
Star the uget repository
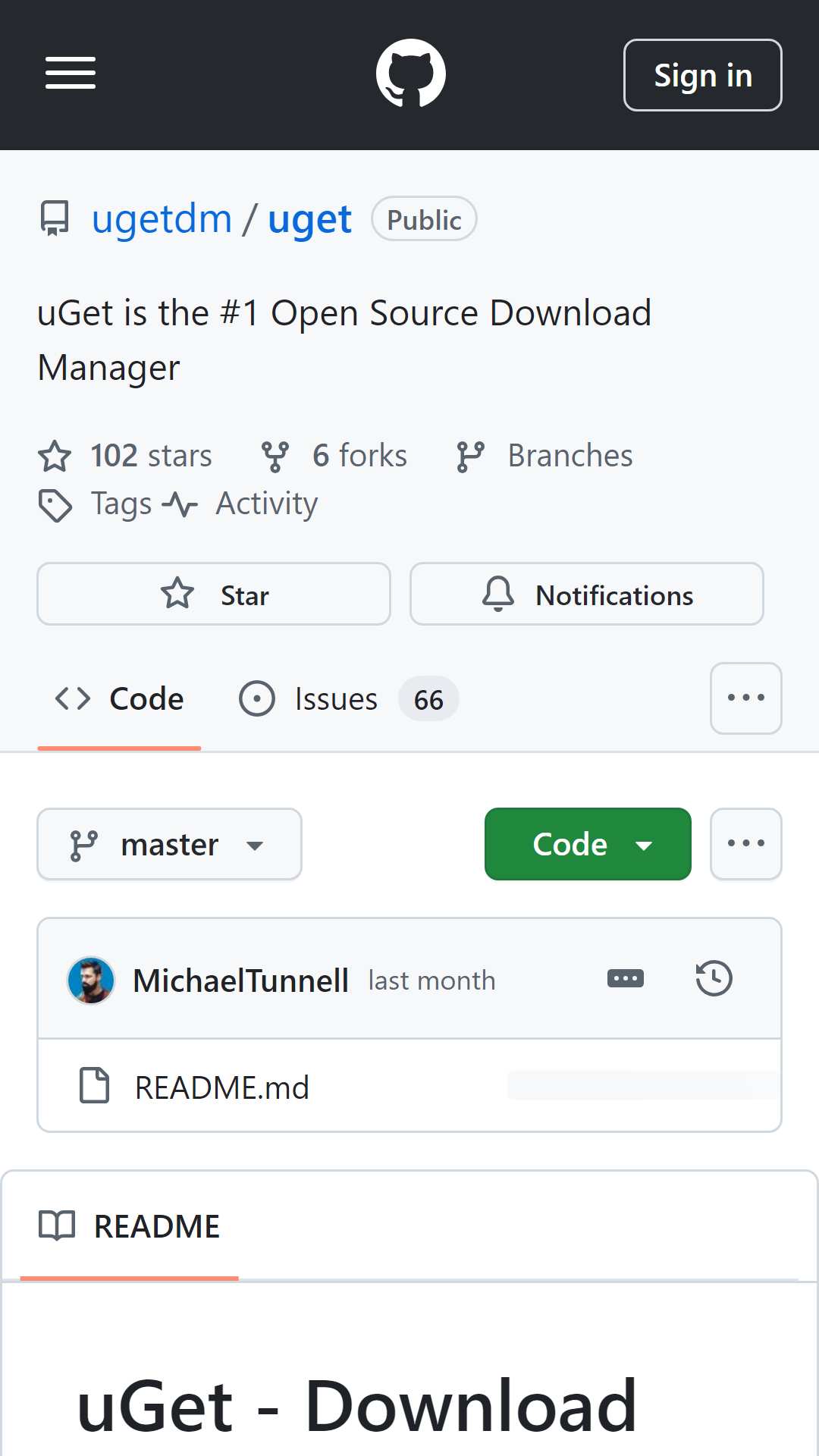214,594
